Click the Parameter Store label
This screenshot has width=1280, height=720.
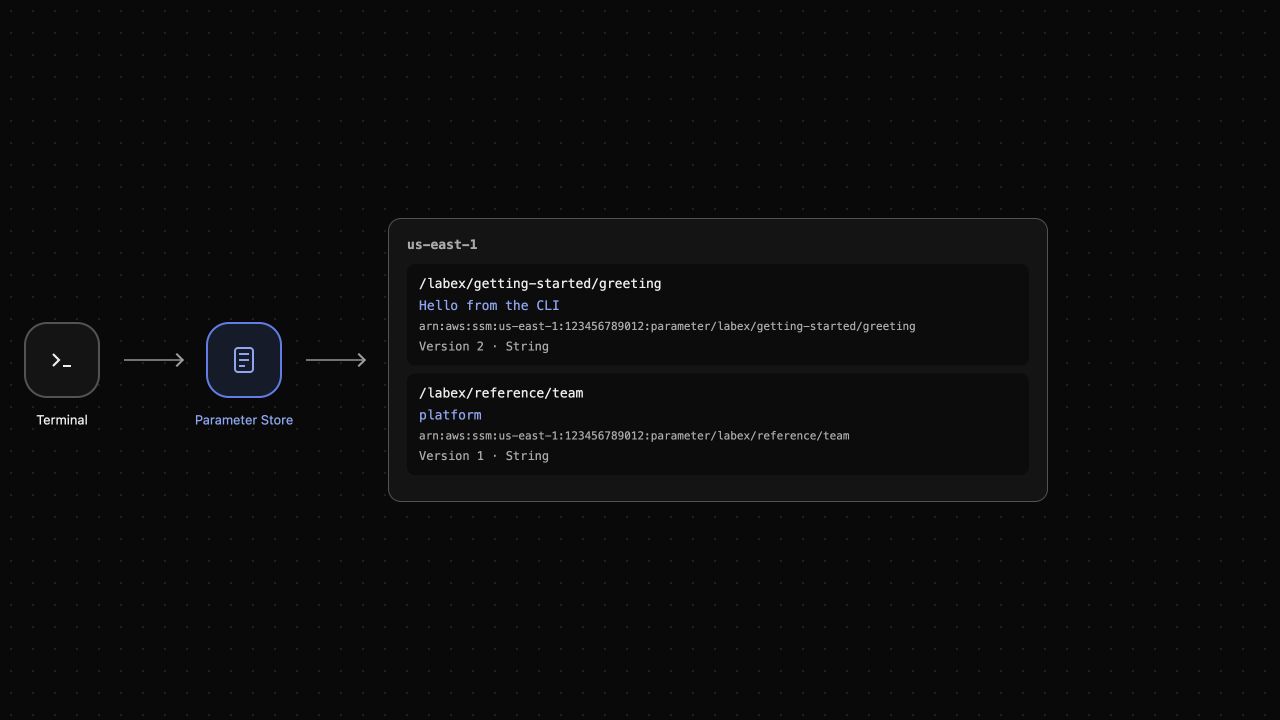[244, 420]
